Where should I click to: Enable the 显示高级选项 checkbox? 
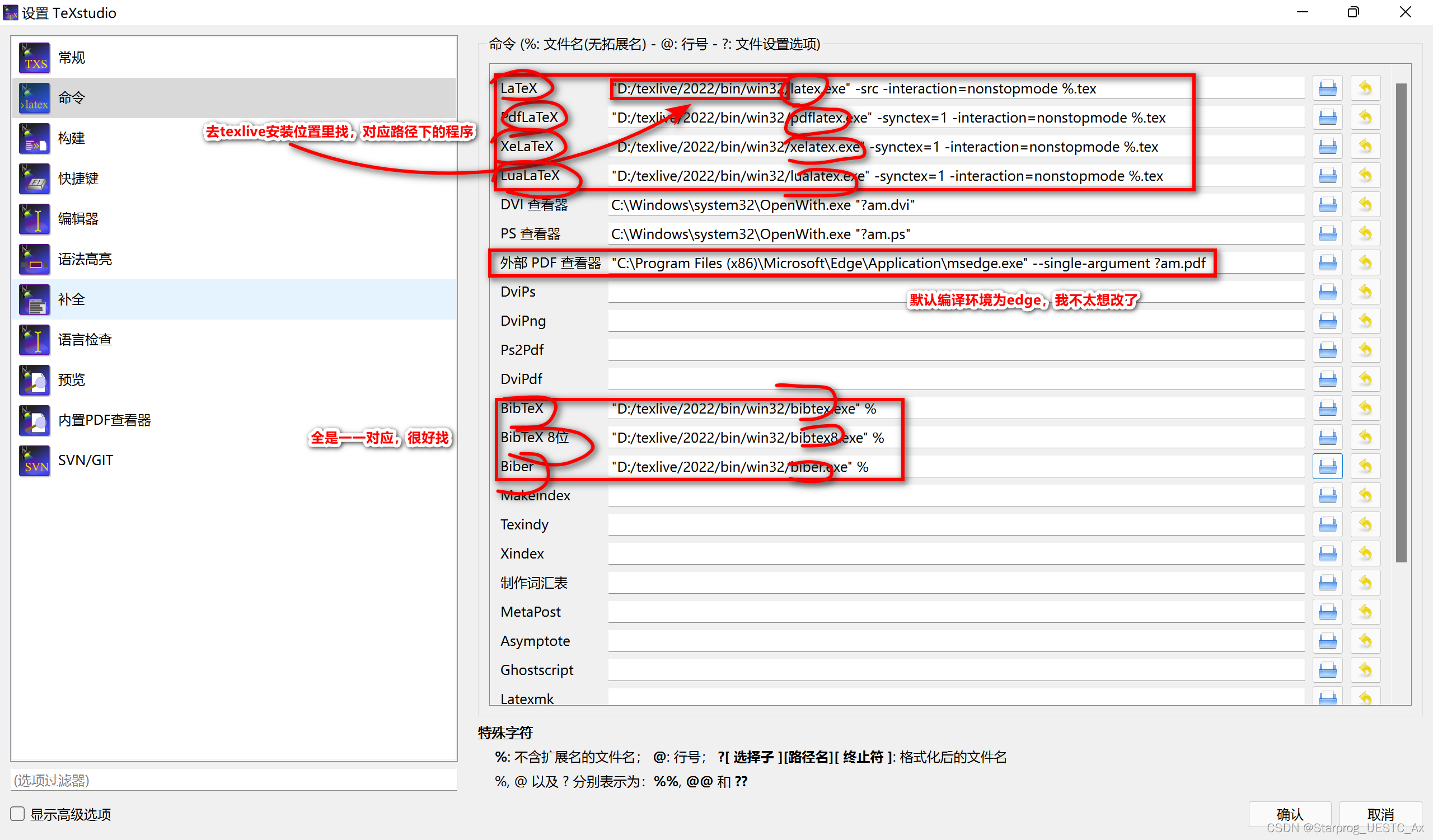[17, 813]
